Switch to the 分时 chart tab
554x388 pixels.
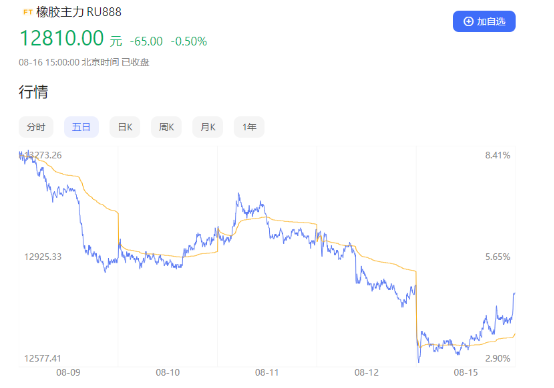[x=36, y=127]
